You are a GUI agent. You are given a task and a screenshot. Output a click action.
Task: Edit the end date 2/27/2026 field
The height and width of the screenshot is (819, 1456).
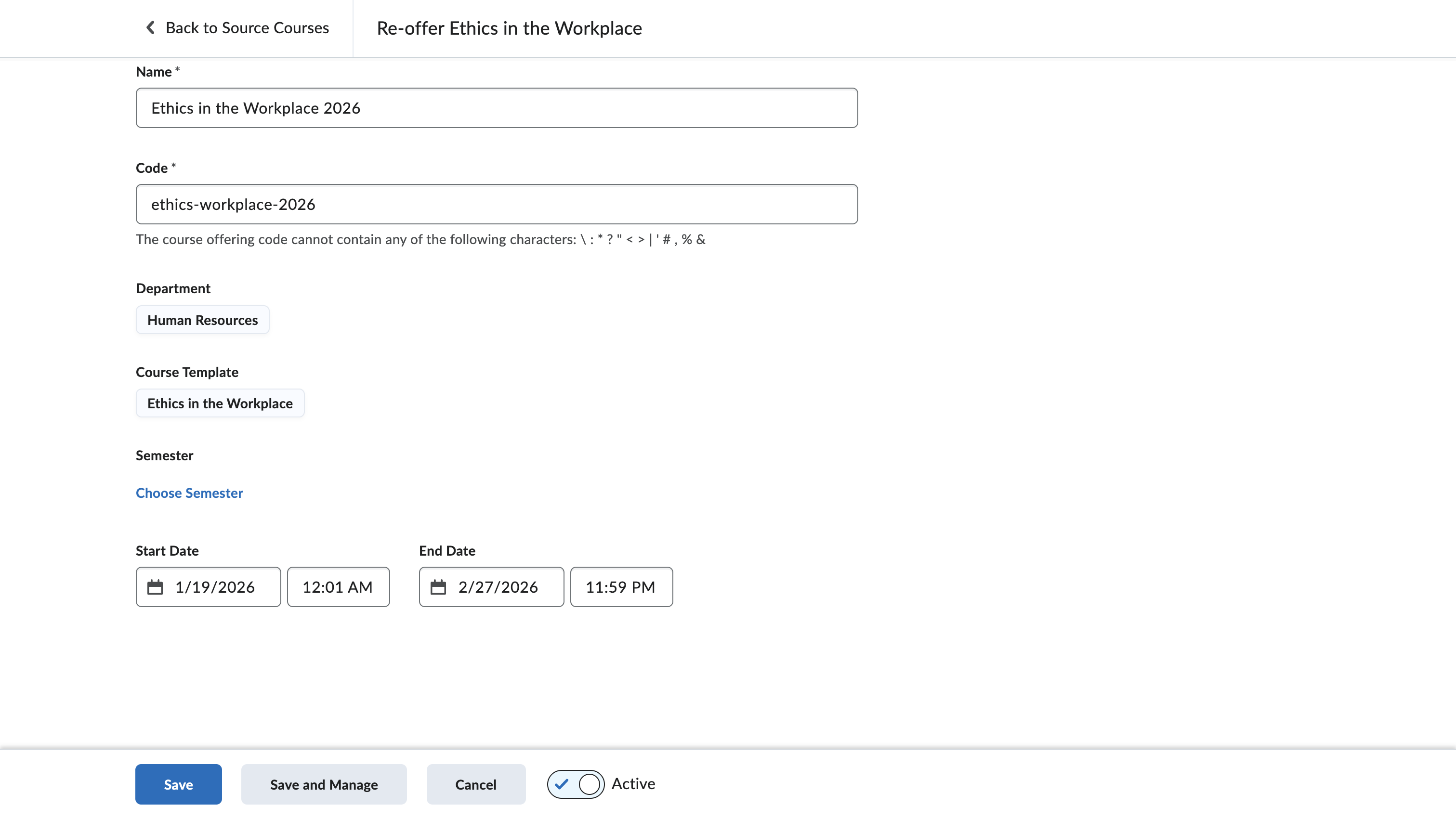(x=491, y=587)
